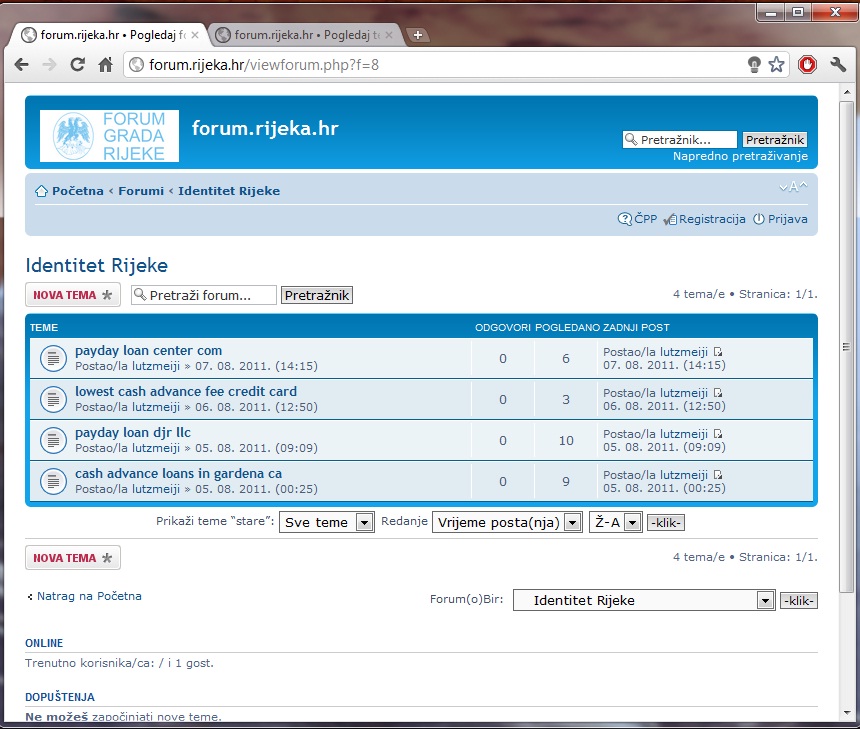Open a new browser tab
Image resolution: width=860 pixels, height=729 pixels.
click(418, 35)
